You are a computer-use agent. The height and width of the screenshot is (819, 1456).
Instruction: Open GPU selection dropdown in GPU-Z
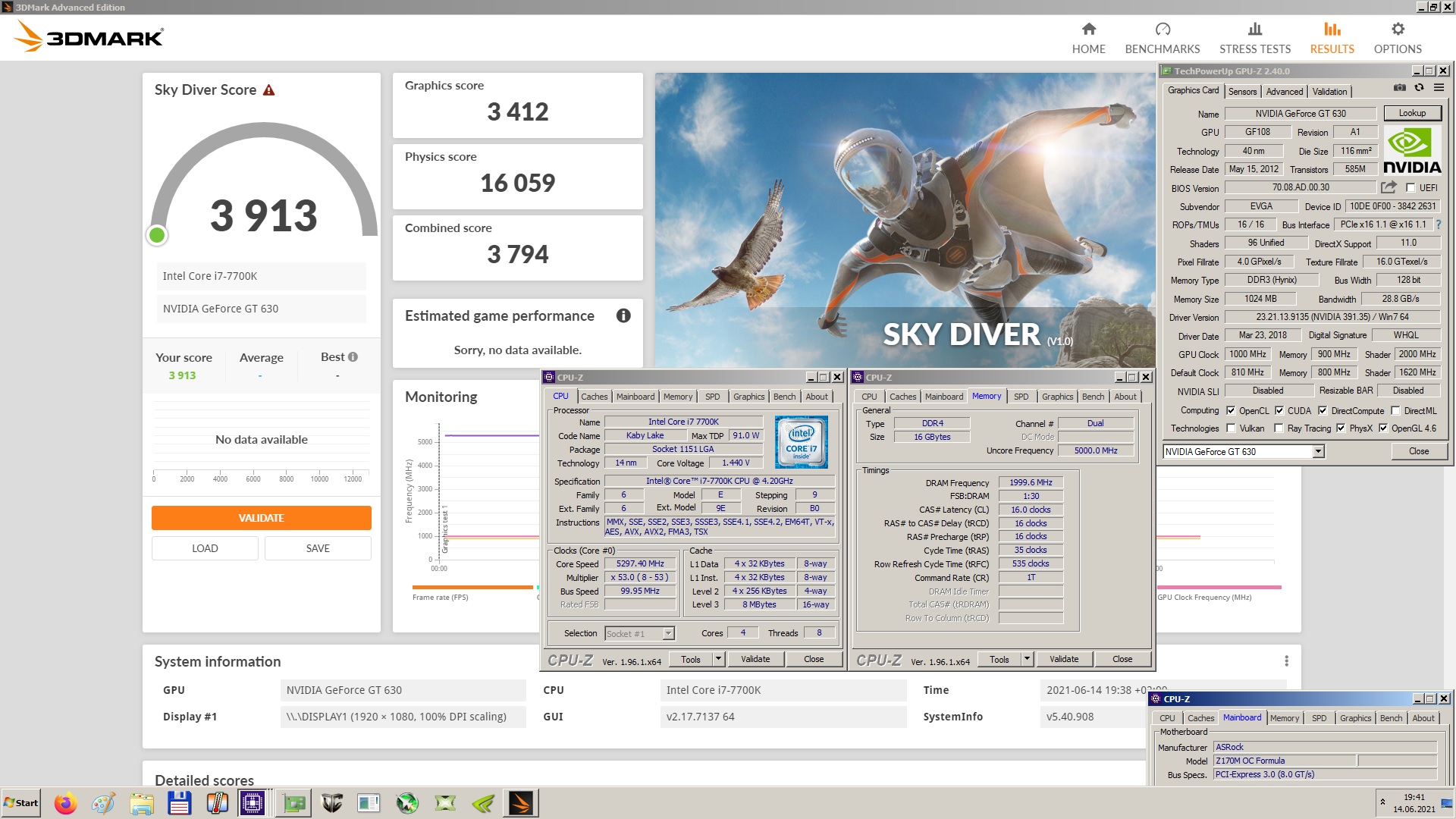point(1318,451)
